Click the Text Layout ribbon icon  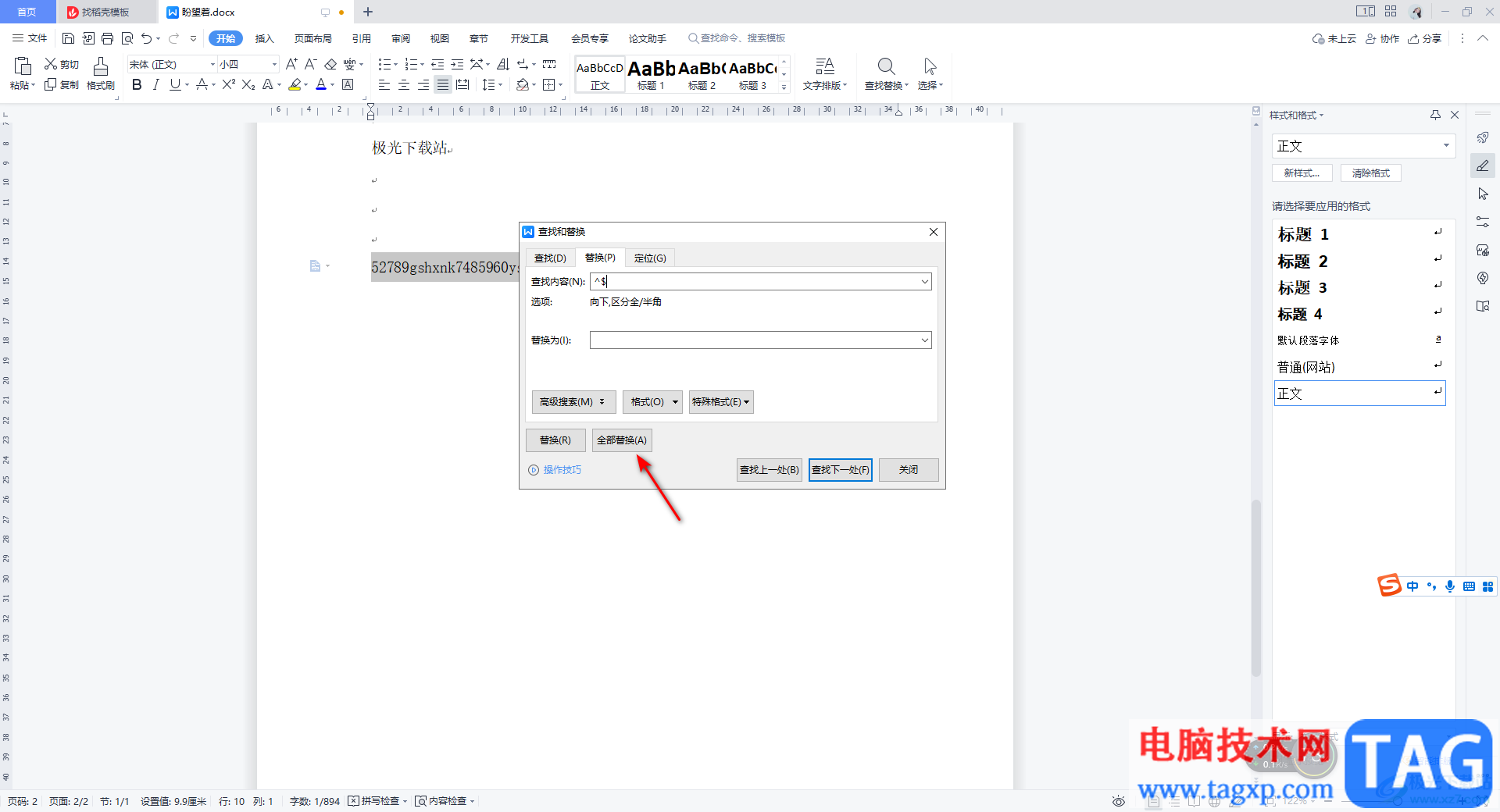coord(825,66)
